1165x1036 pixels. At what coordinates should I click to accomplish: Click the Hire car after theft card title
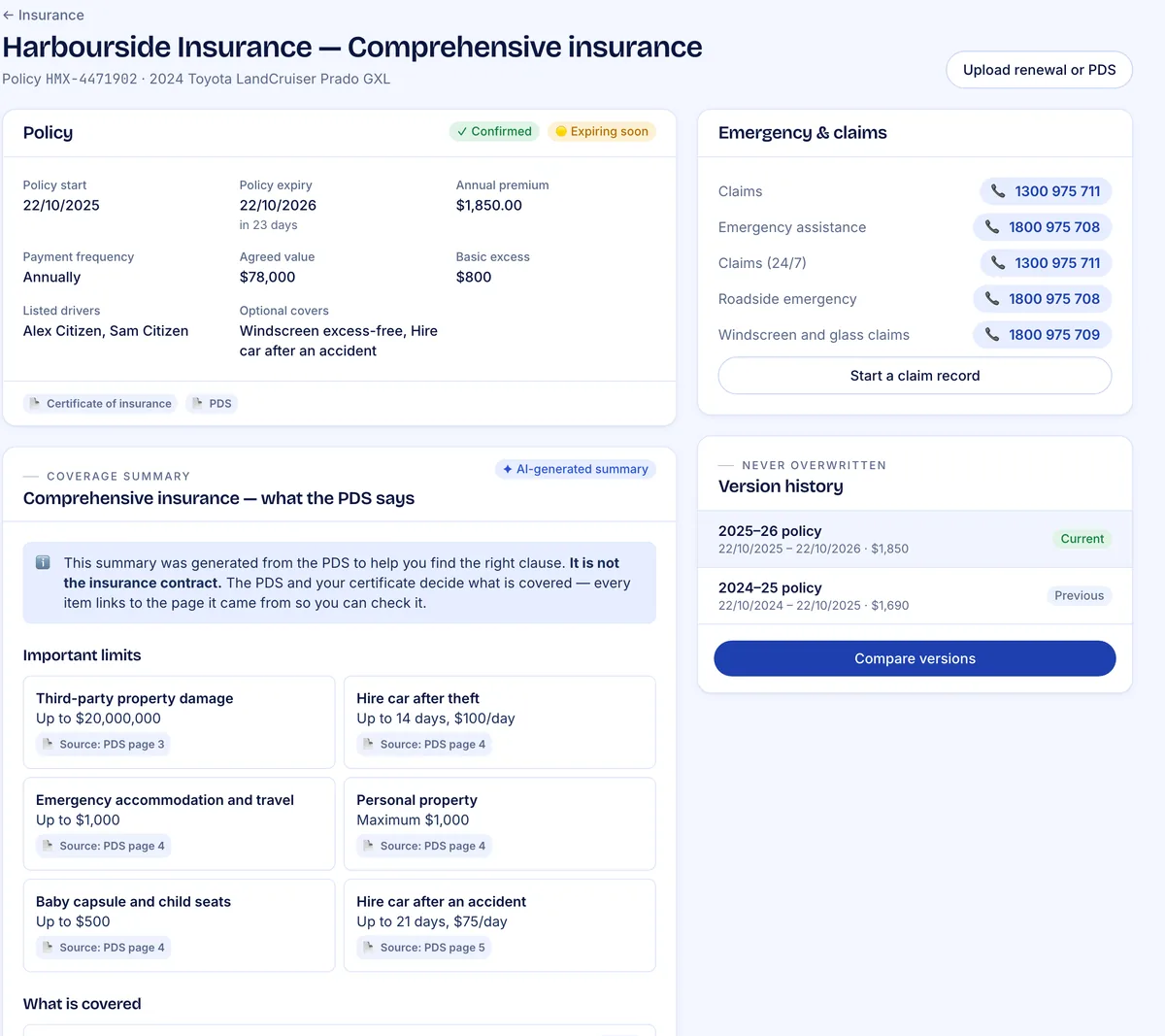[x=417, y=698]
